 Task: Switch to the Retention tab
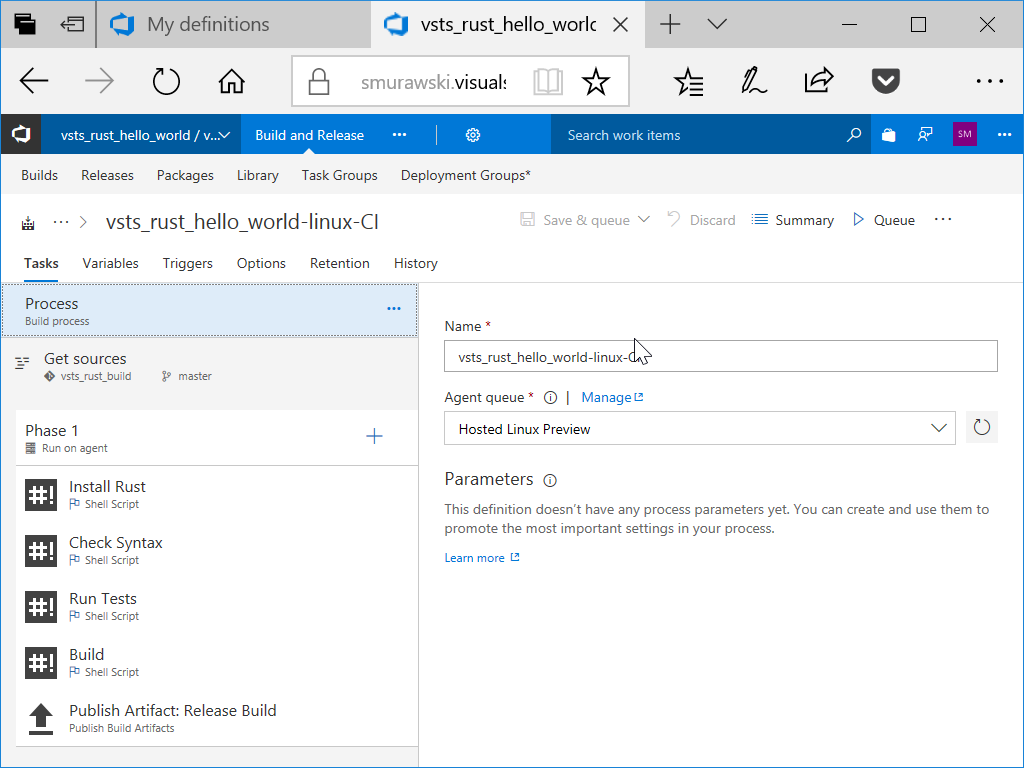tap(340, 263)
